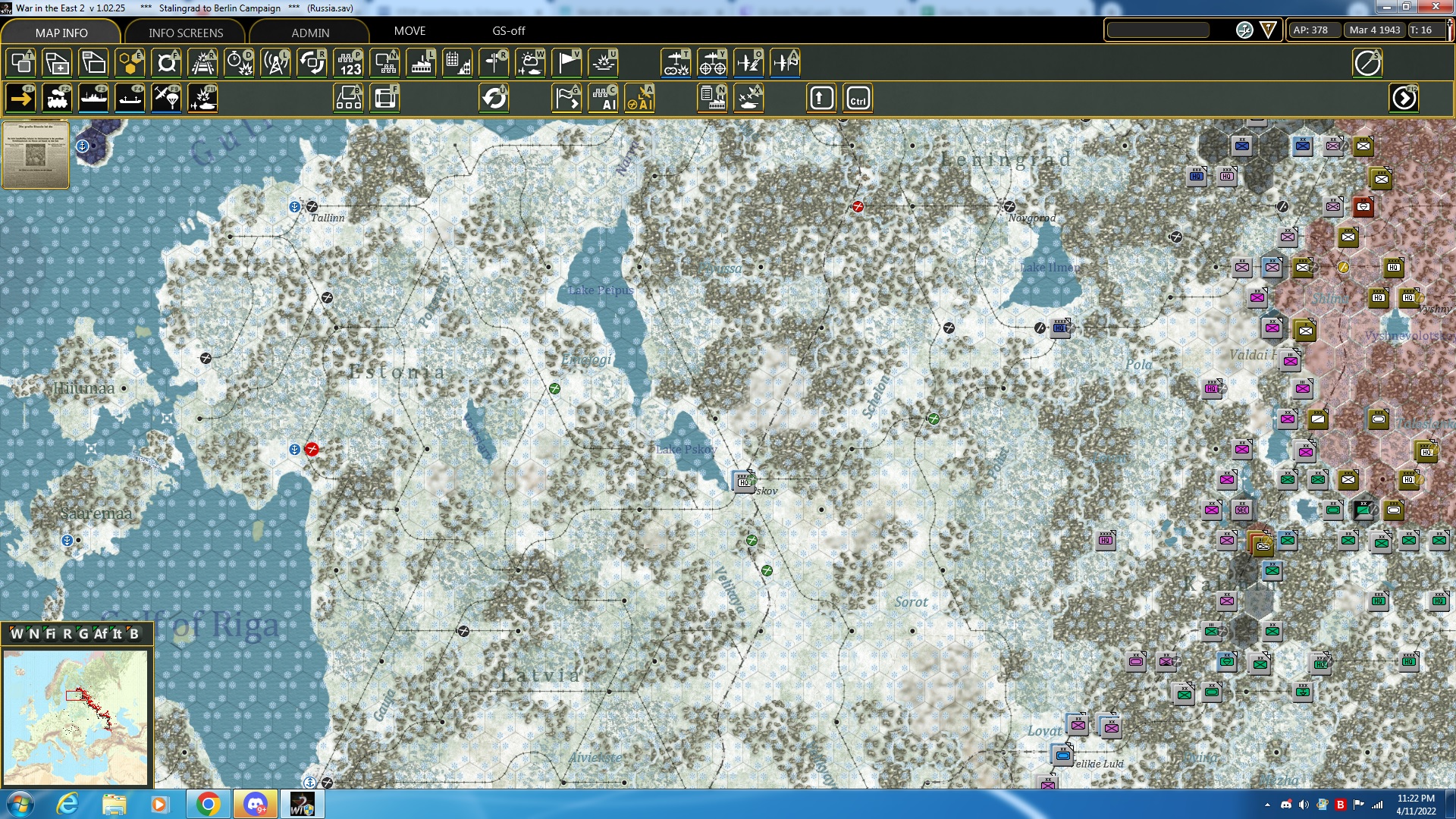Viewport: 1456px width, 819px height.
Task: Switch to the INFO SCREENS tab
Action: click(186, 33)
